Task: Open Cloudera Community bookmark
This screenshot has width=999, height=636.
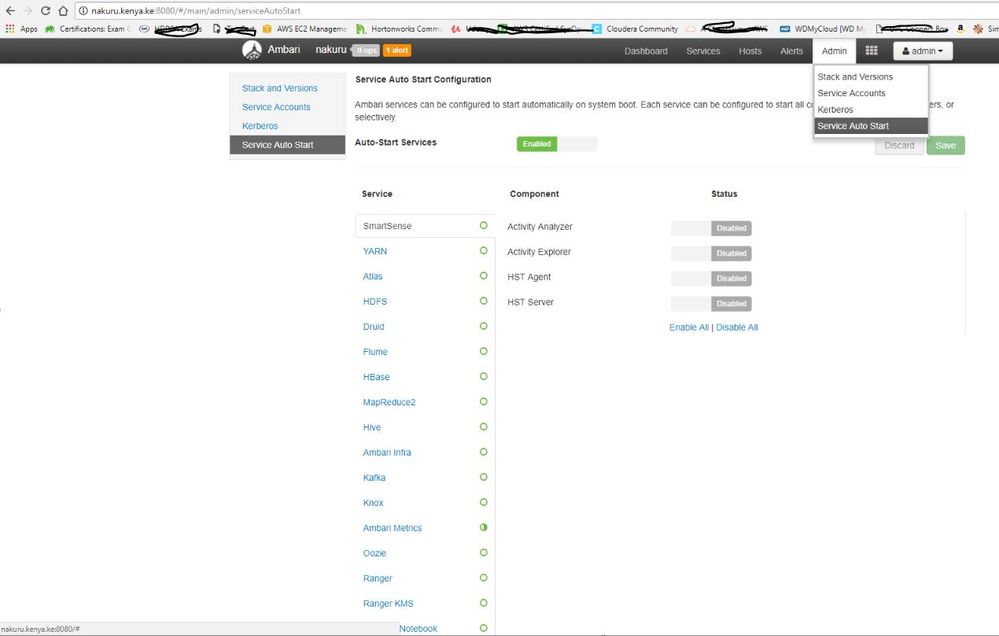Action: [635, 29]
